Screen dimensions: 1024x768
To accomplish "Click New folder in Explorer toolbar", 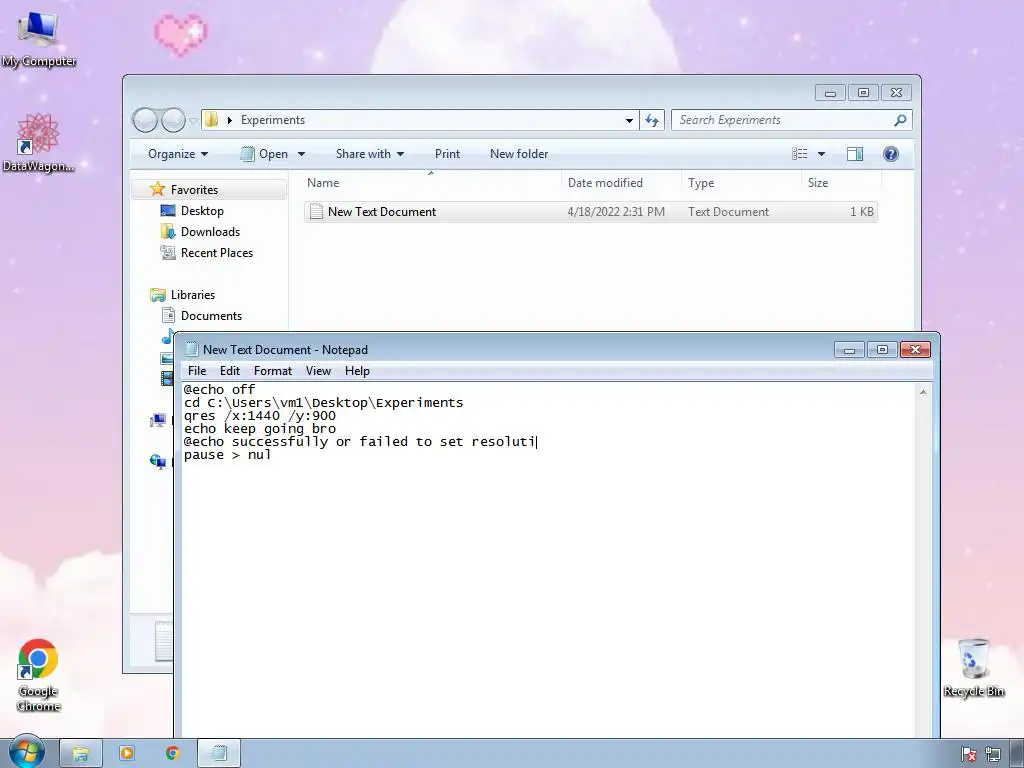I will (x=519, y=154).
